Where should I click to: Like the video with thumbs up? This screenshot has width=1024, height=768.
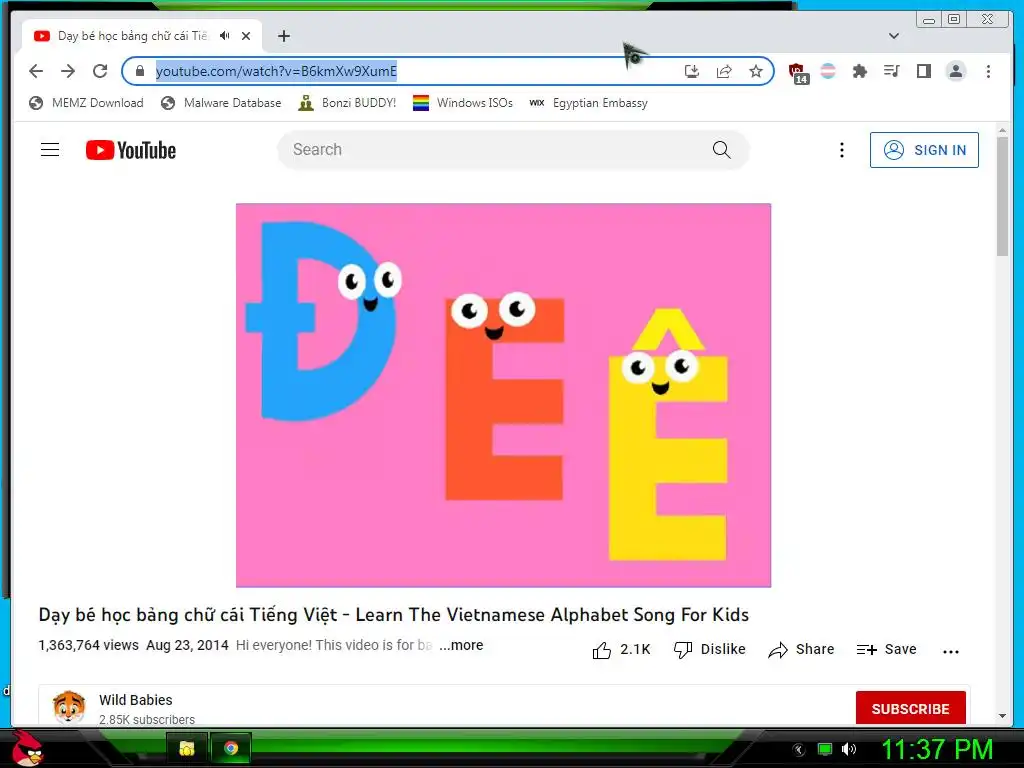coord(621,650)
